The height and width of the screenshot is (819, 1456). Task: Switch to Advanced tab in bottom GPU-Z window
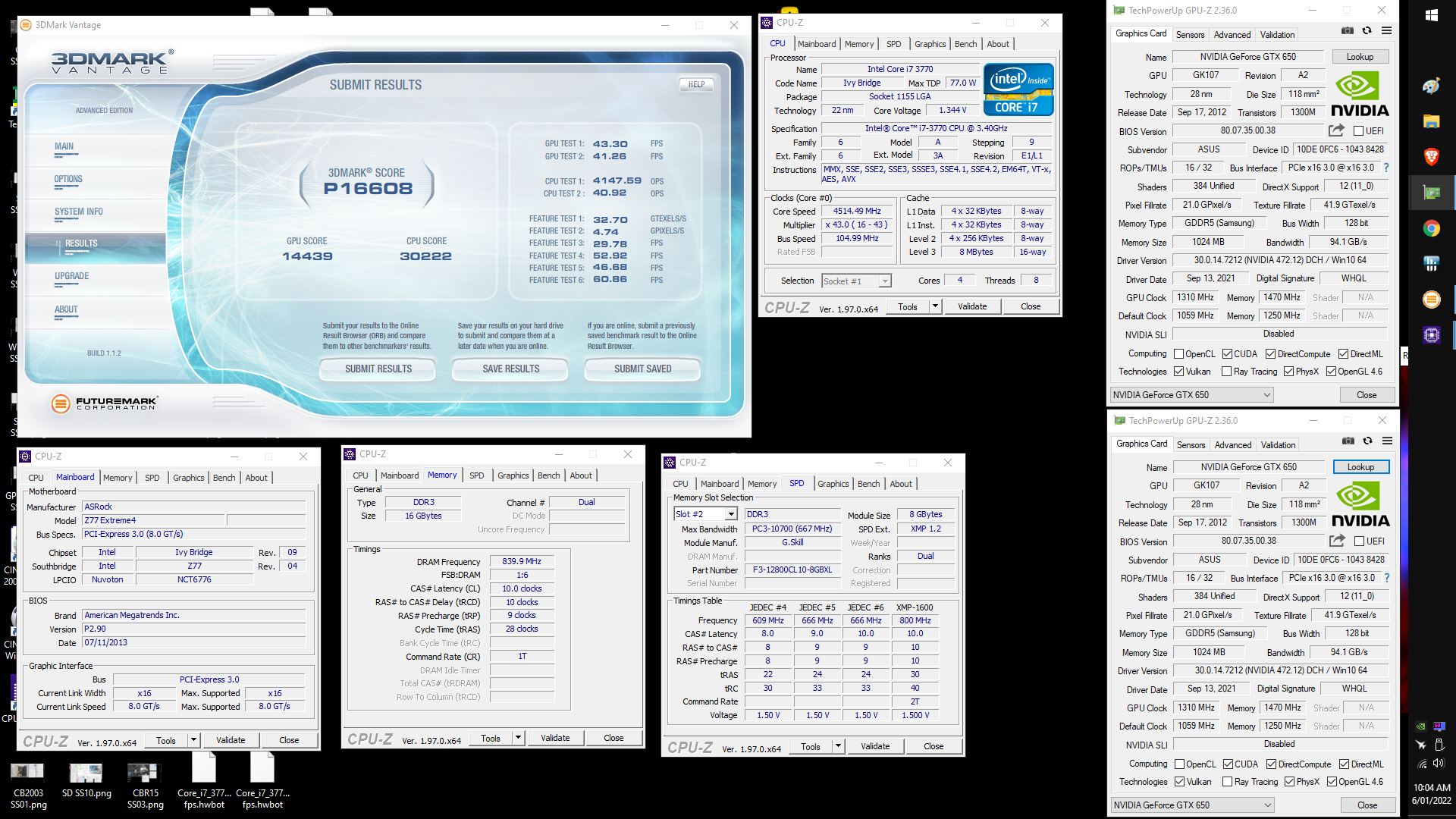1233,445
